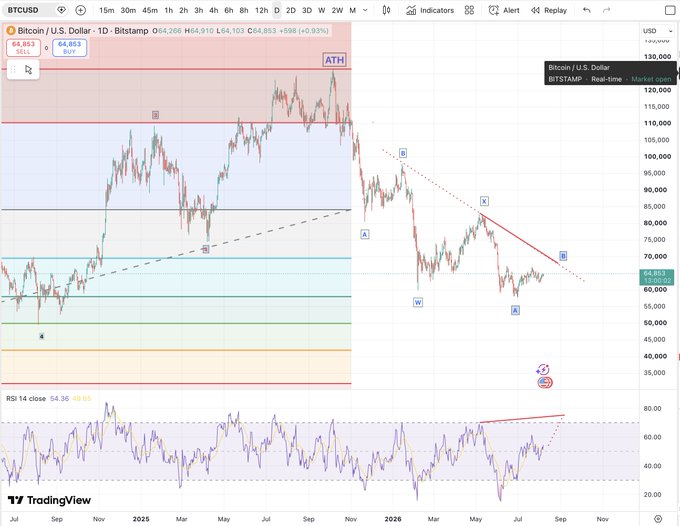Select the daily D interval

[x=277, y=10]
